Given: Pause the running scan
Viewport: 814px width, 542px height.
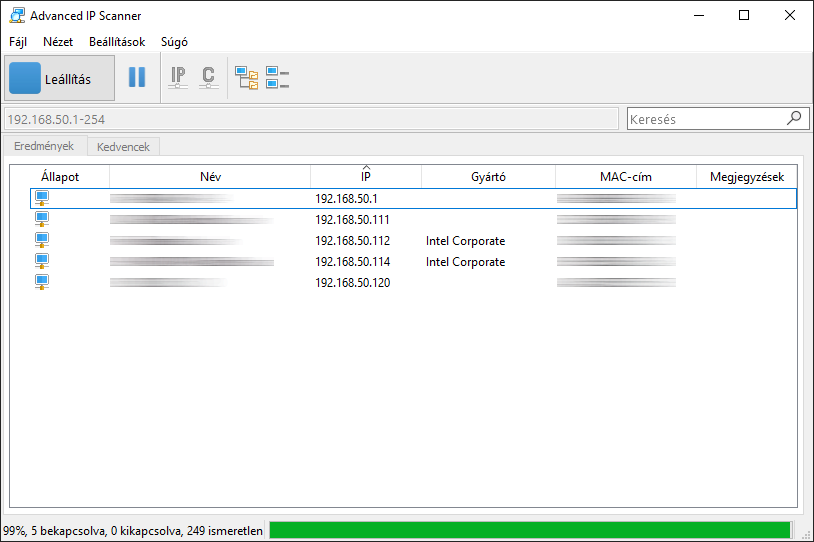Looking at the screenshot, I should [137, 77].
